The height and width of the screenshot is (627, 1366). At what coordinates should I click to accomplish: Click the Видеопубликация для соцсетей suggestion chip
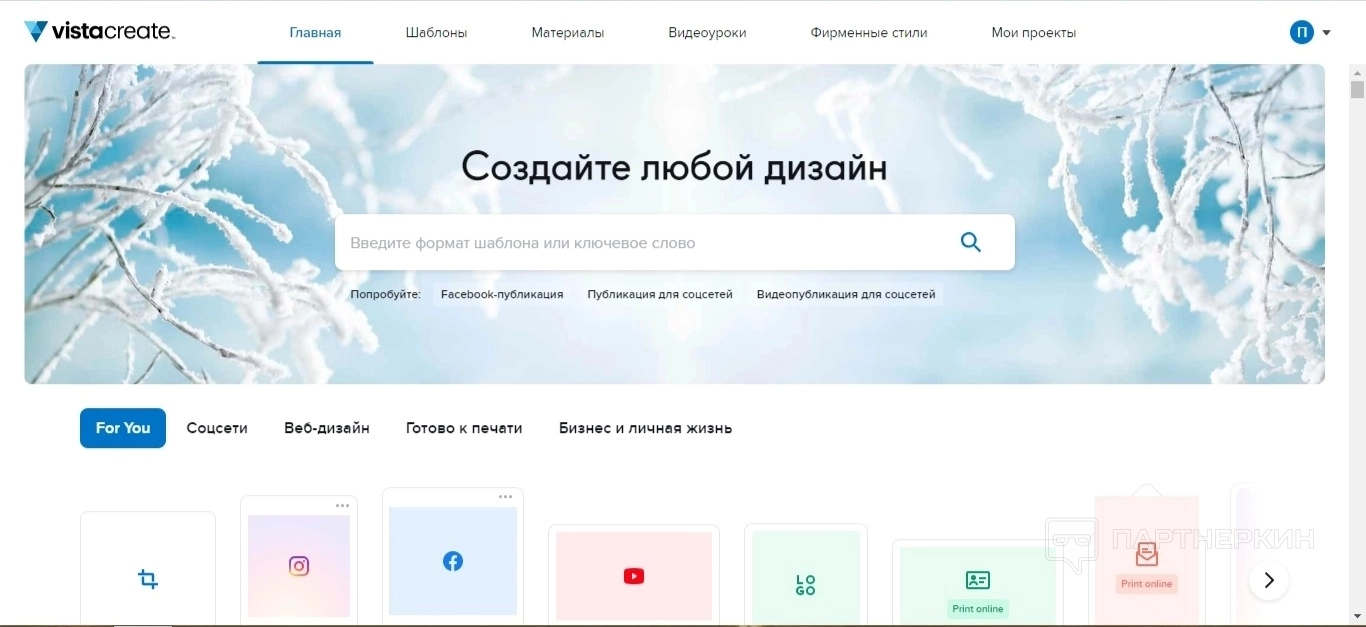(846, 294)
